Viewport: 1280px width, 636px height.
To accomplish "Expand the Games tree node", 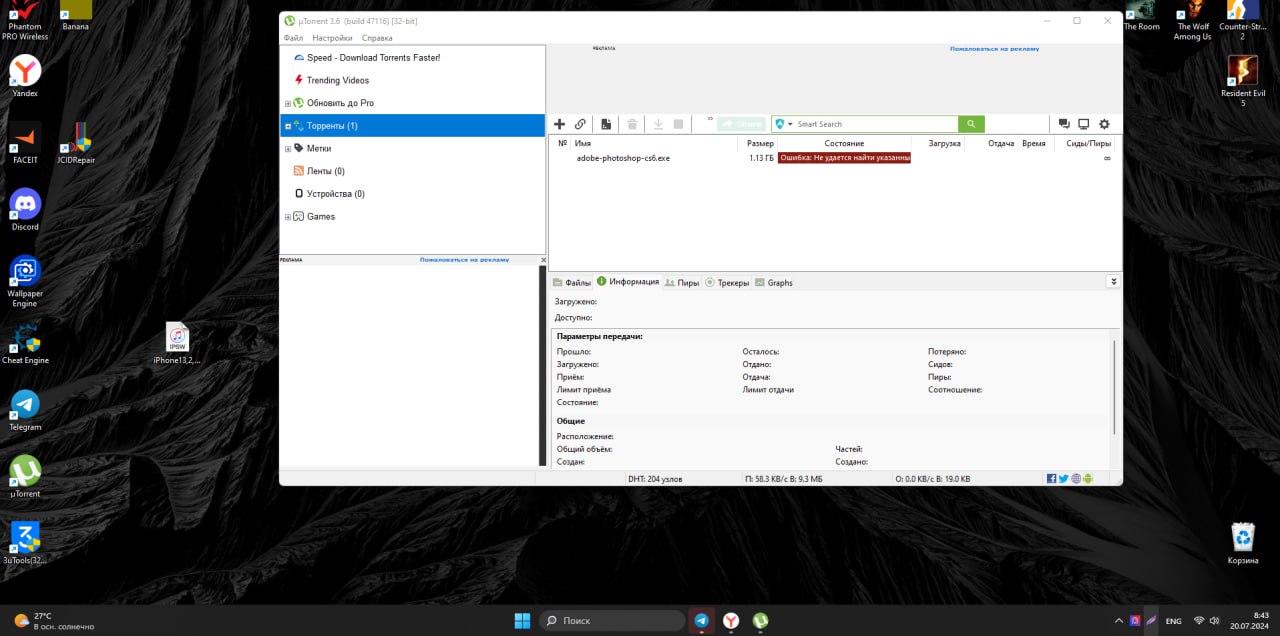I will (x=288, y=217).
